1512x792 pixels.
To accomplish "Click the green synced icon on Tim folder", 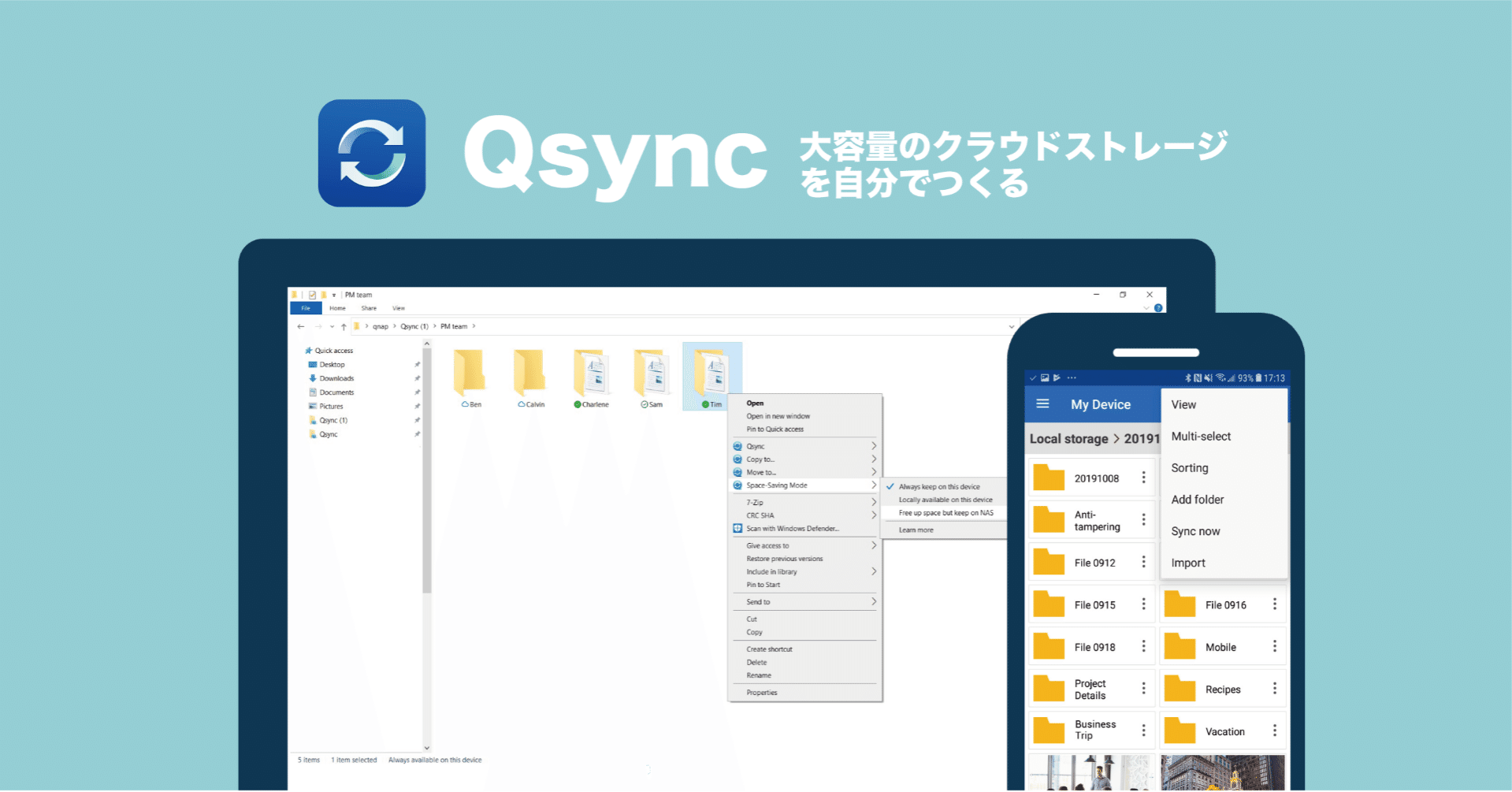I will (x=706, y=404).
